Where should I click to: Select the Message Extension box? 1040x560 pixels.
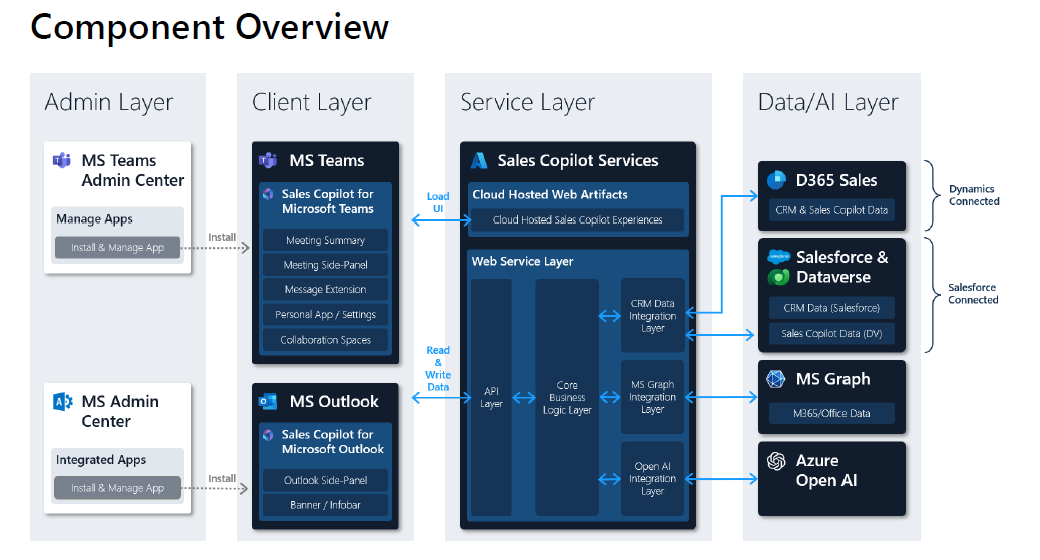pyautogui.click(x=325, y=289)
